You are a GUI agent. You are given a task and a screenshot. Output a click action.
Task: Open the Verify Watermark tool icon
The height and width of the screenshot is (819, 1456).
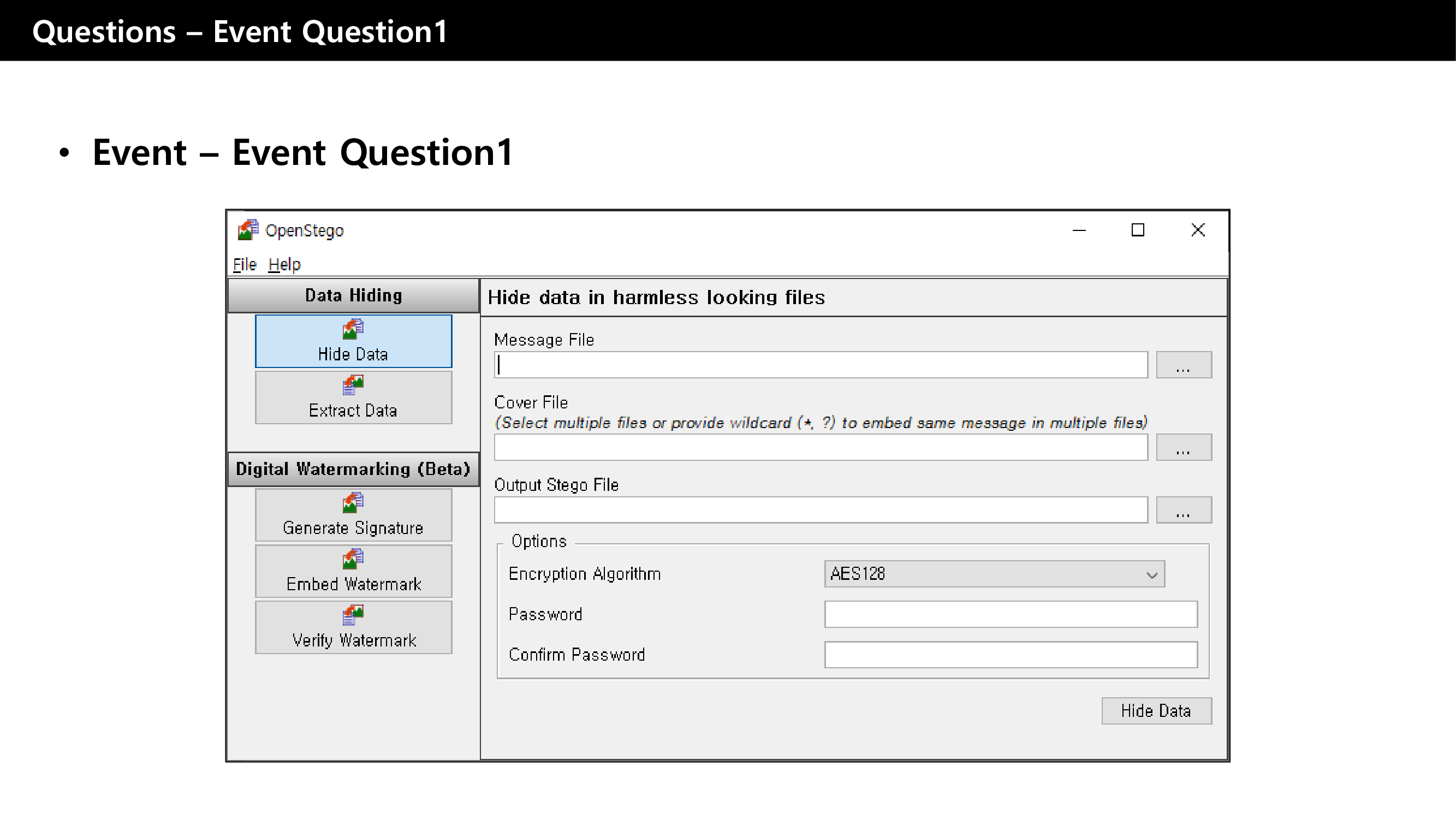[x=353, y=627]
